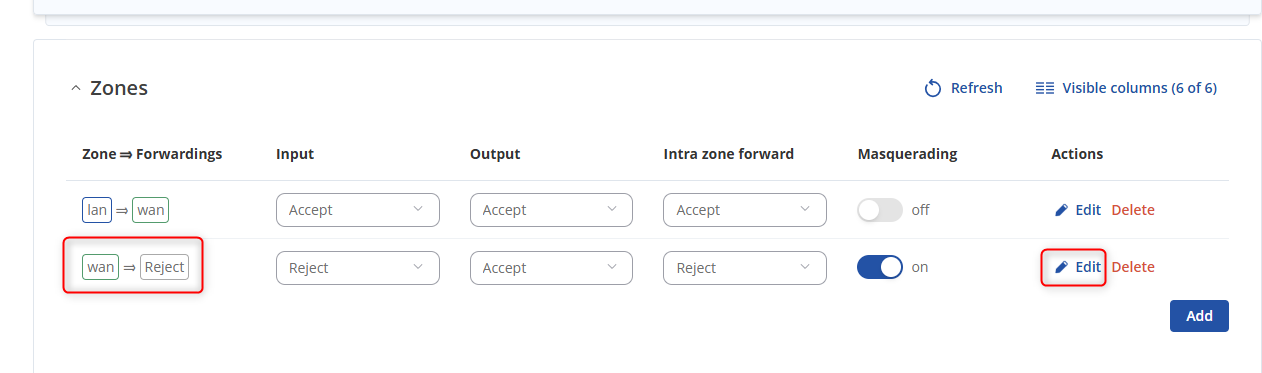This screenshot has height=373, width=1262.
Task: Click the Refresh circular arrow icon
Action: click(x=933, y=88)
